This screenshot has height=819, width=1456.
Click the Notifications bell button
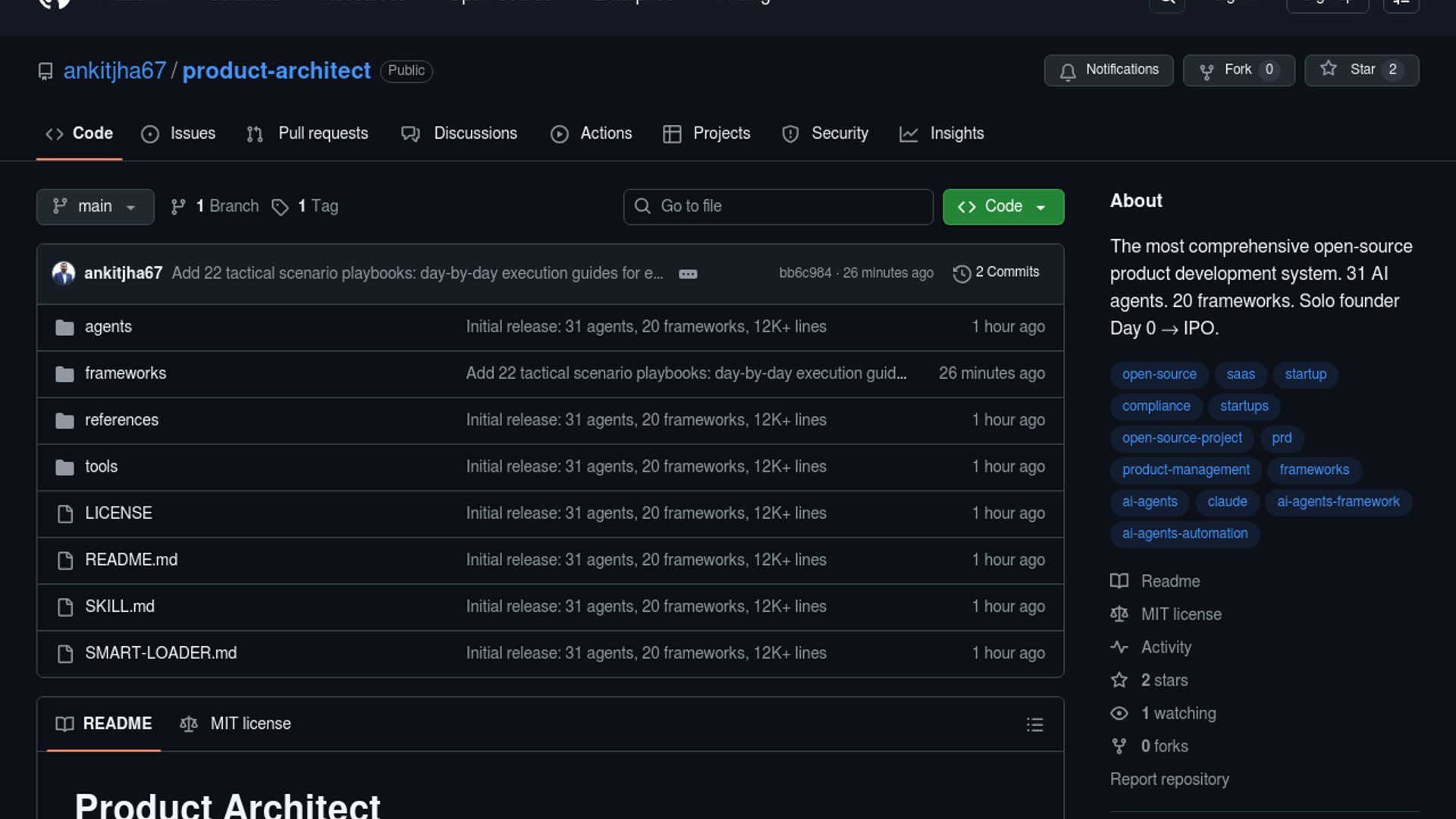(x=1108, y=70)
